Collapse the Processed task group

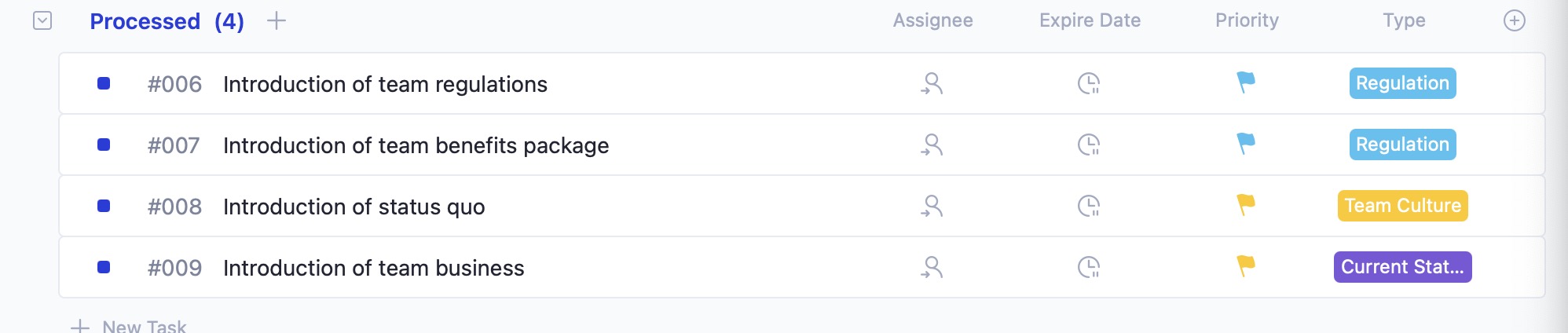click(42, 21)
